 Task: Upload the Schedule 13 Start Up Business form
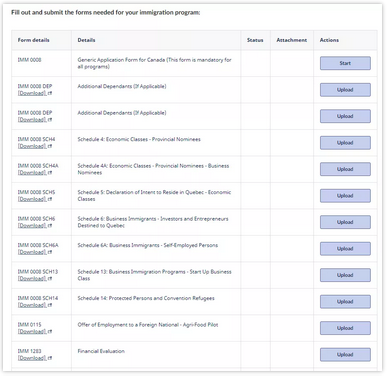[345, 275]
